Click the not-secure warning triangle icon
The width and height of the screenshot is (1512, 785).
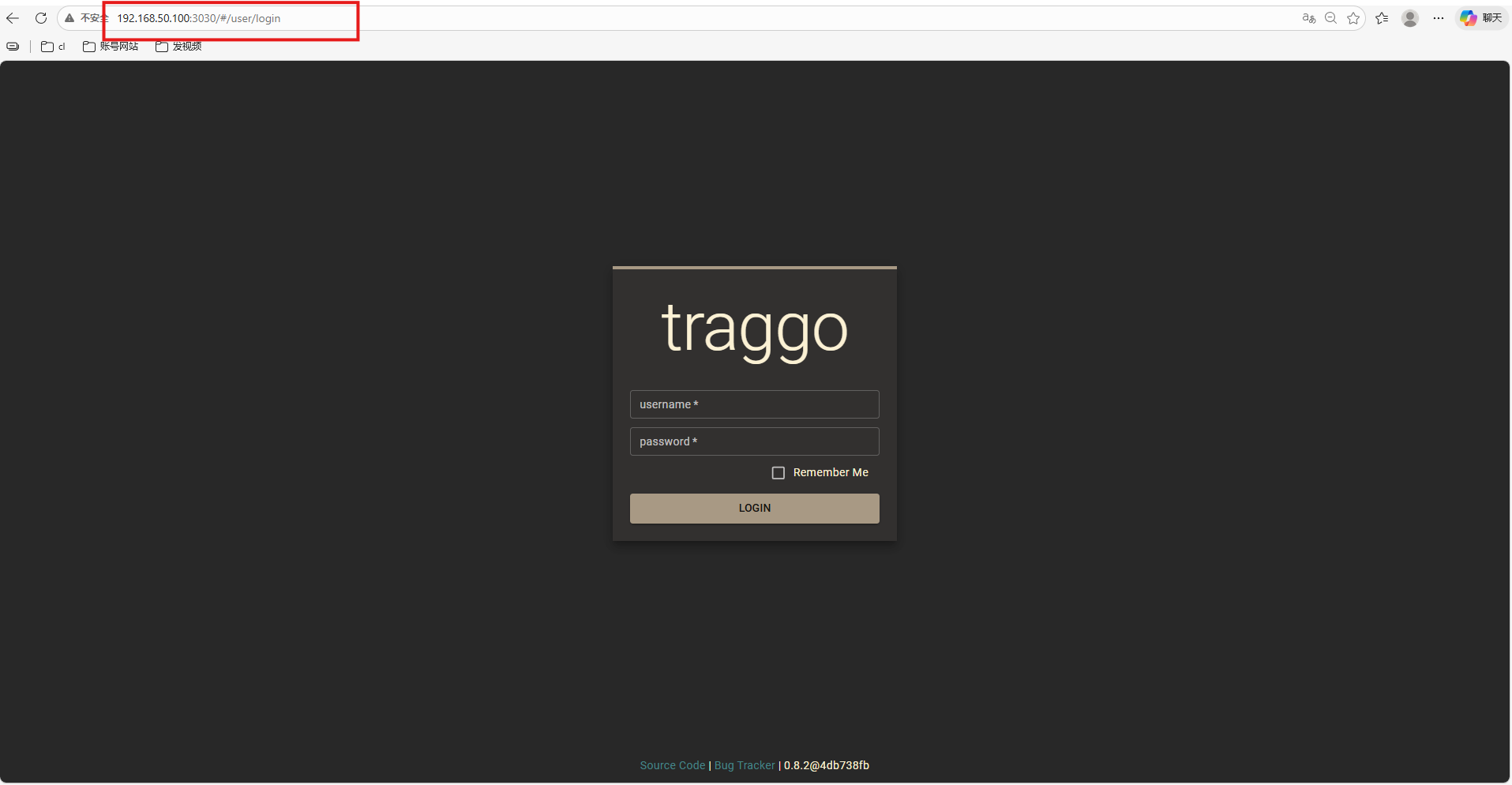(69, 18)
